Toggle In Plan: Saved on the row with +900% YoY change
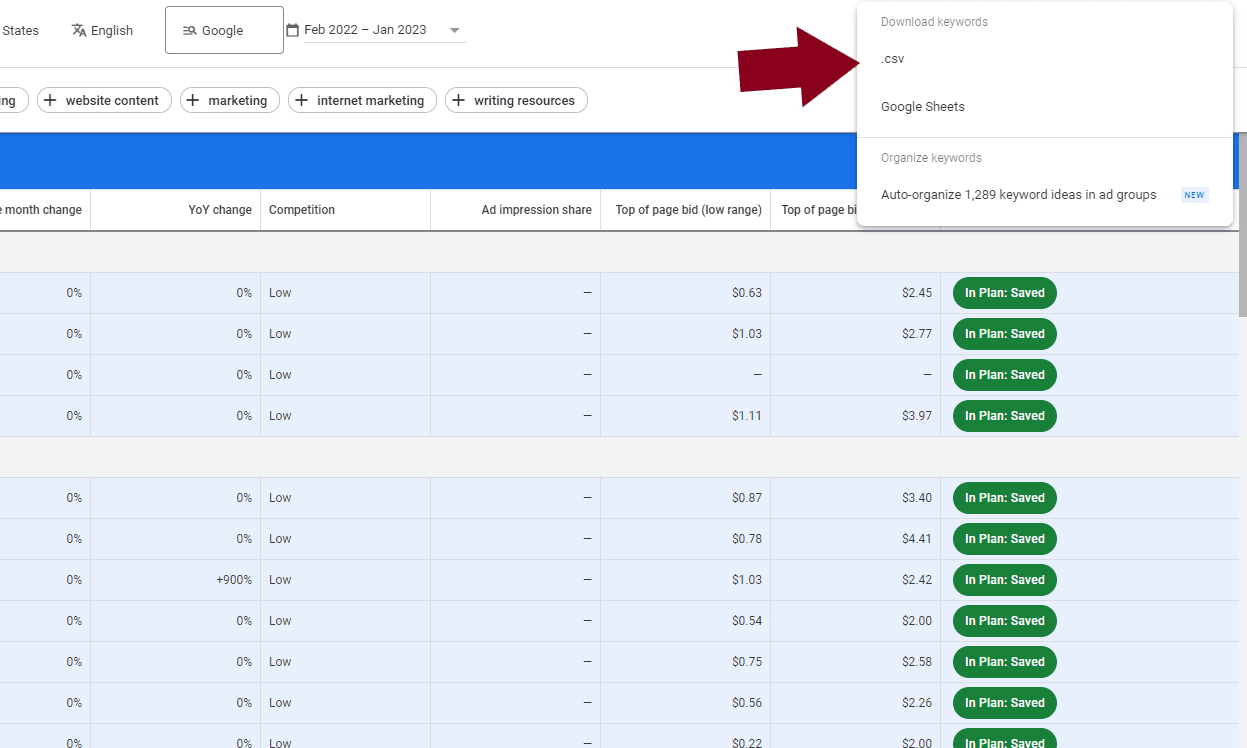Image resolution: width=1247 pixels, height=748 pixels. pyautogui.click(x=1004, y=579)
